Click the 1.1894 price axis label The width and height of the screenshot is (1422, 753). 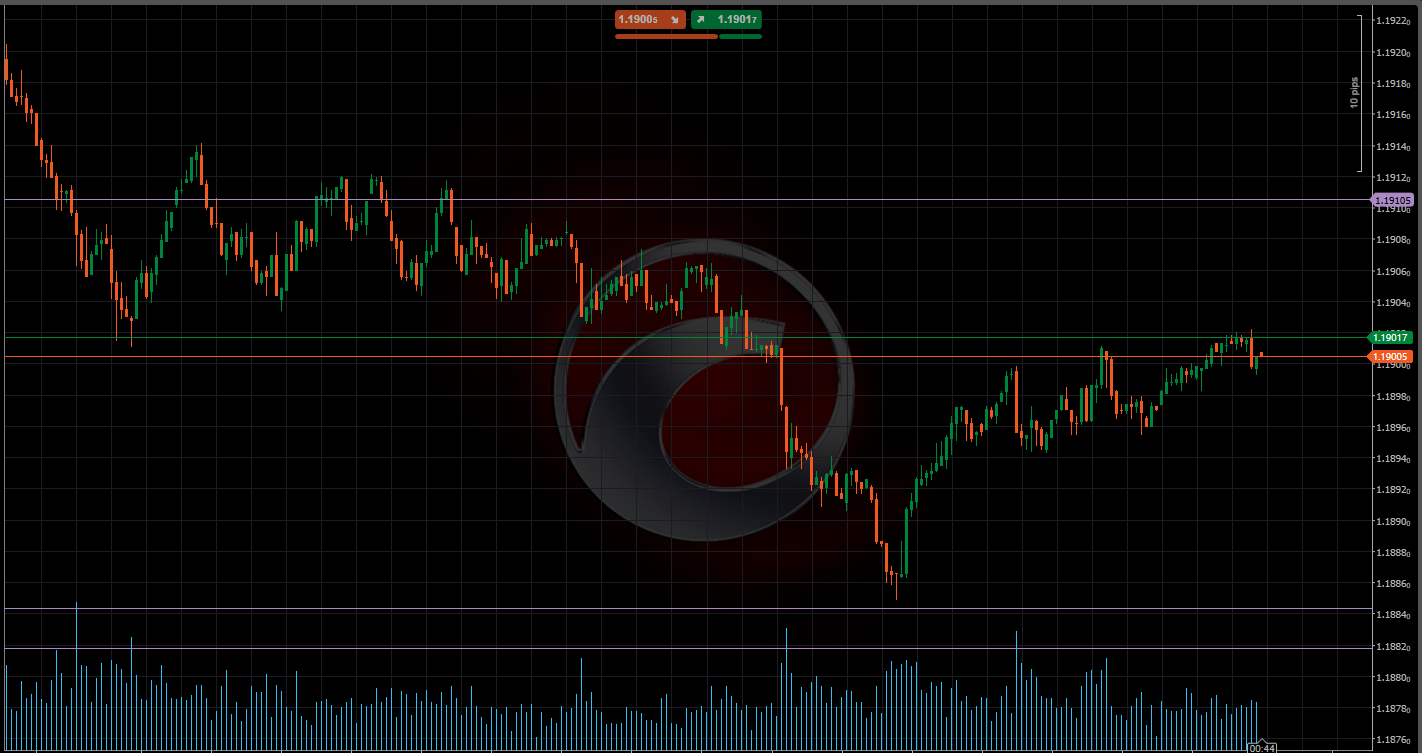point(1393,459)
